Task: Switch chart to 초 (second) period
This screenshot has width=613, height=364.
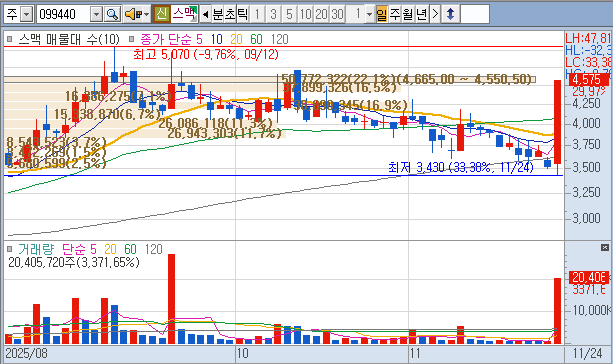Action: 230,14
